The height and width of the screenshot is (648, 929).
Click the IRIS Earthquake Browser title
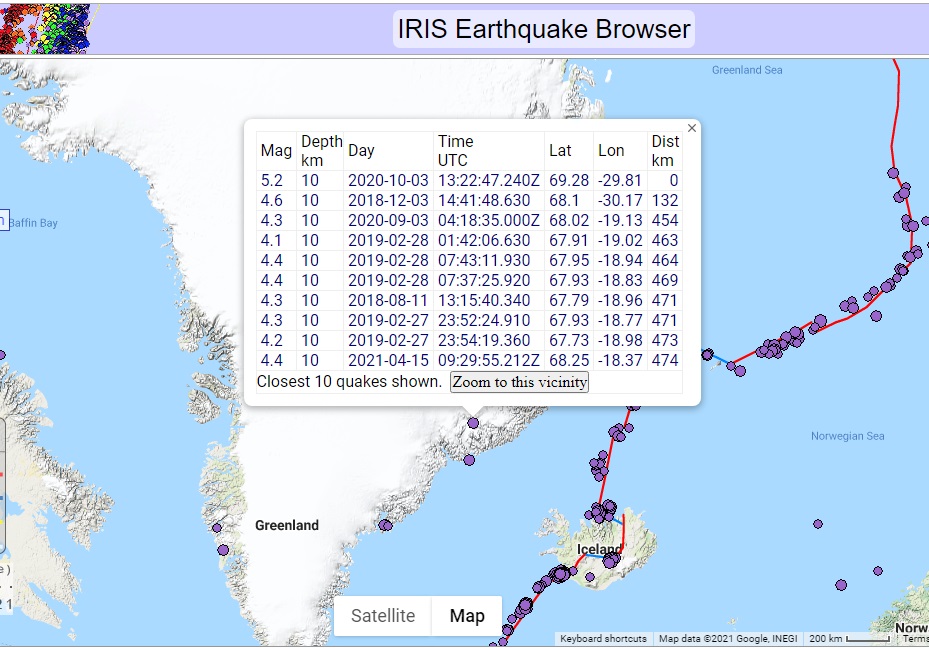tap(544, 29)
